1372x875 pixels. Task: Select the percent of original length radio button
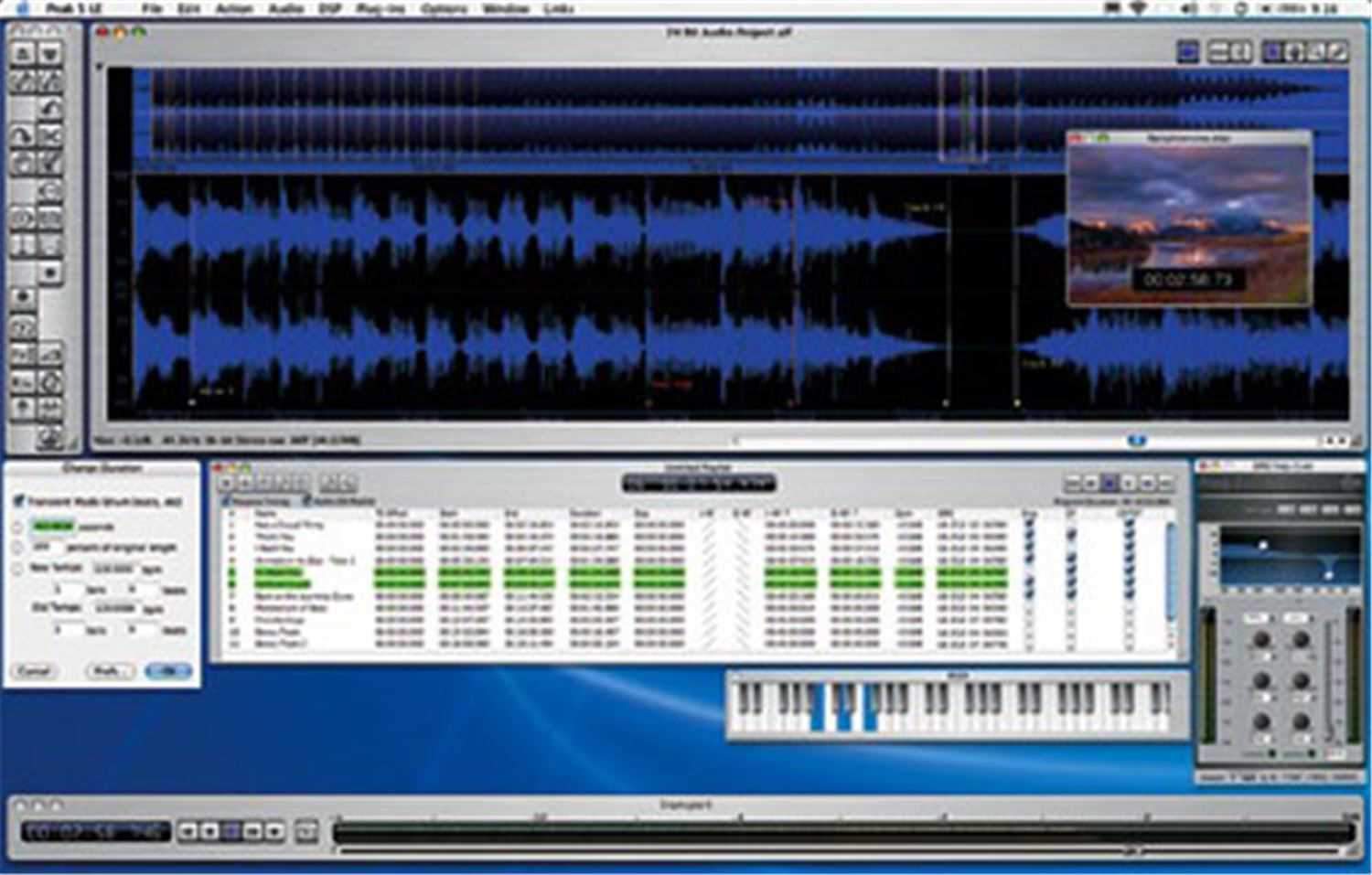(17, 548)
